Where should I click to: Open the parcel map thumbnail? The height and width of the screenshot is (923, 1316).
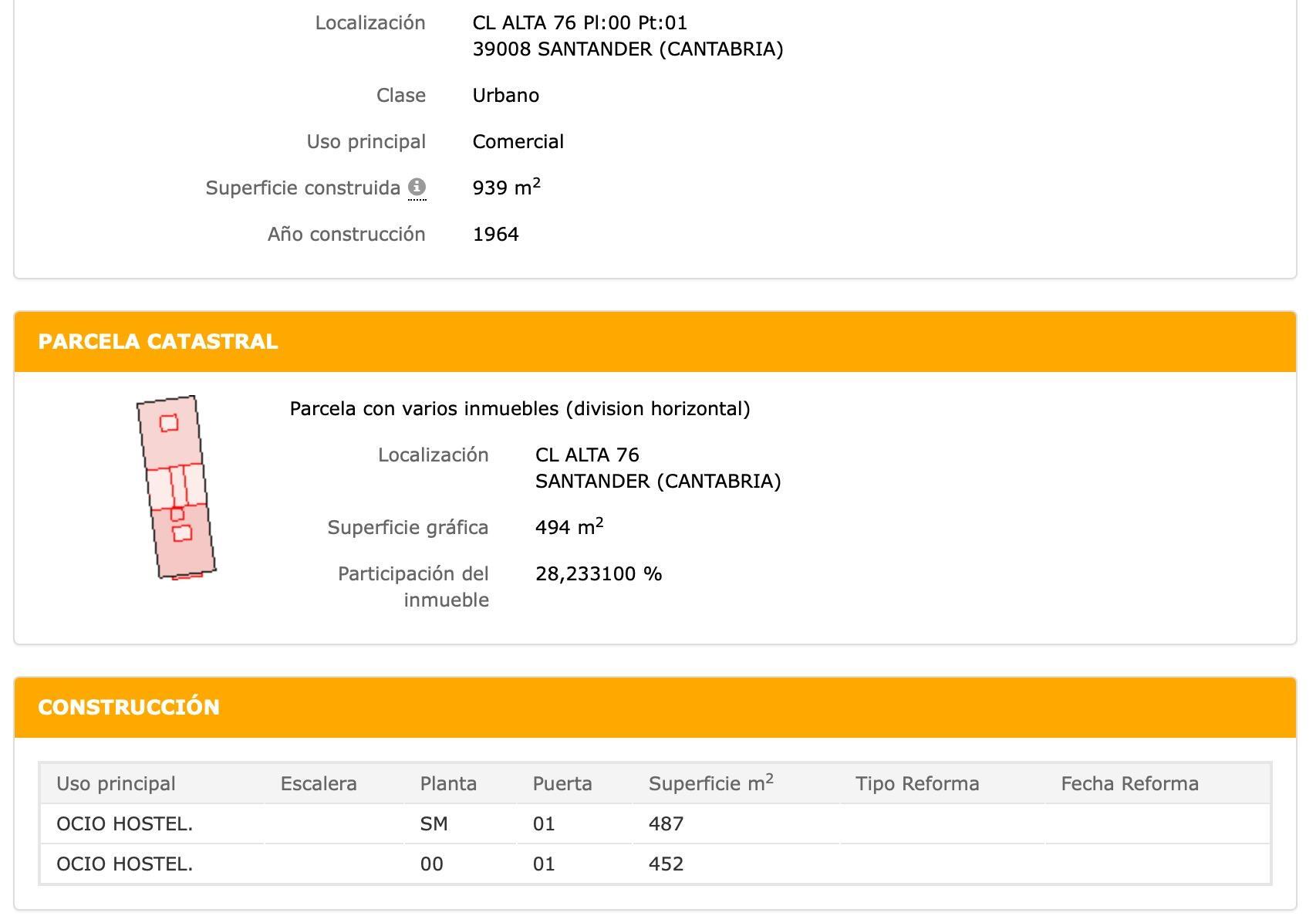point(176,488)
